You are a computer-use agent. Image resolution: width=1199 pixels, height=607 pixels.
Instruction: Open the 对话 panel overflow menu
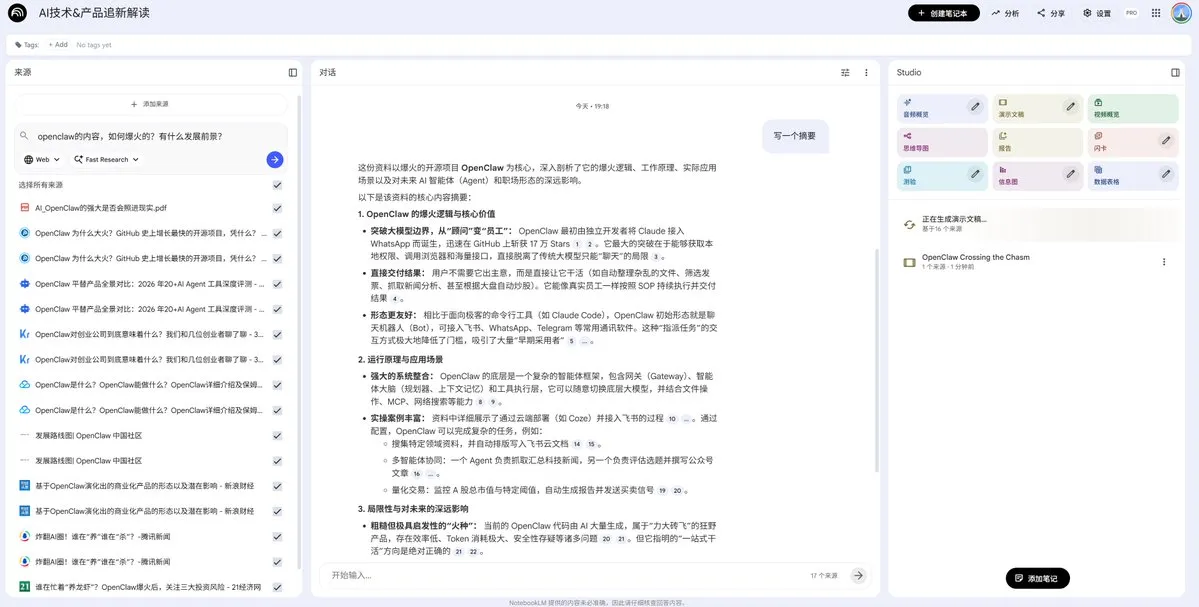[865, 72]
